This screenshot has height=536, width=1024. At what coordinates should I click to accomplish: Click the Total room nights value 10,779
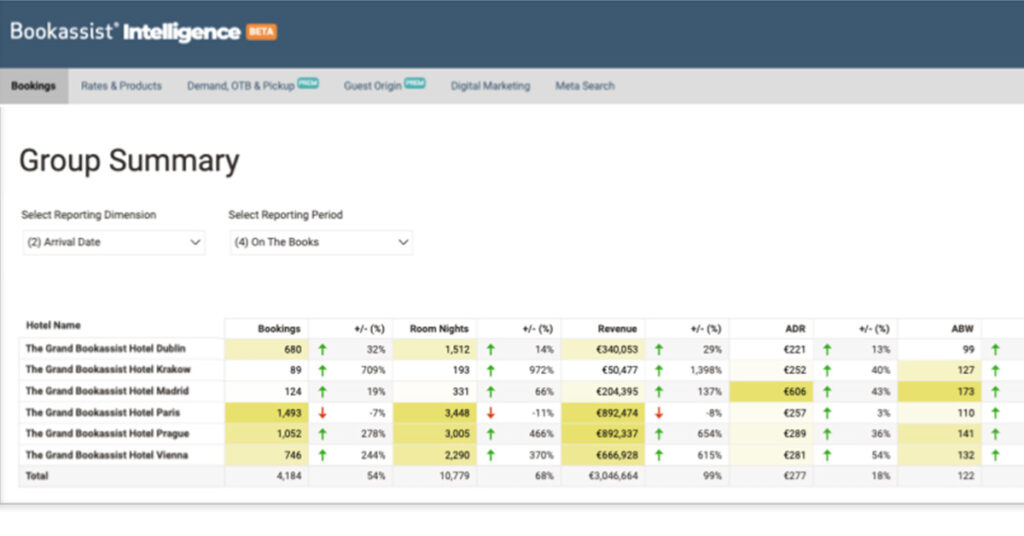click(x=454, y=476)
